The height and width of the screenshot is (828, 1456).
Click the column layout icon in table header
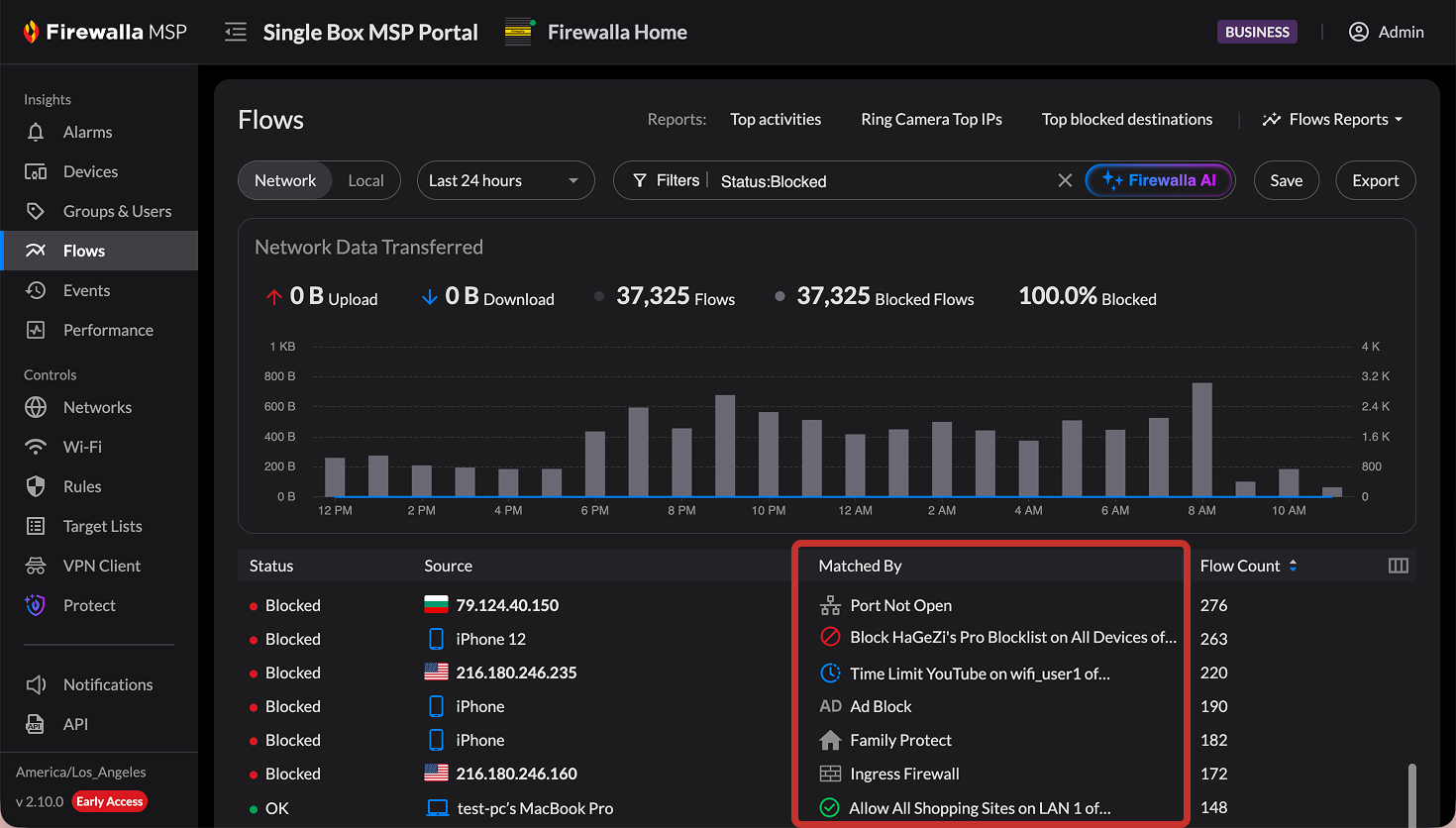pyautogui.click(x=1398, y=566)
